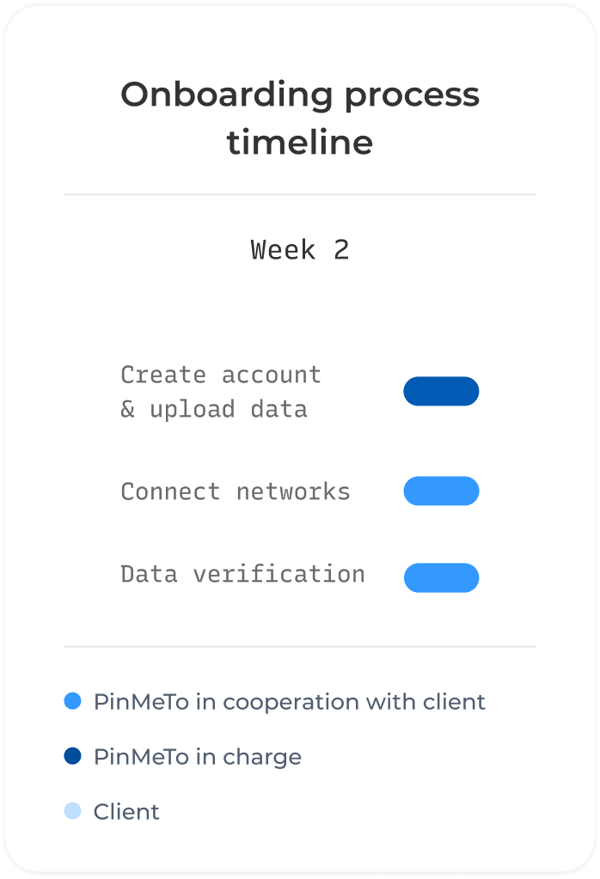Click the Client legend text
This screenshot has width=600, height=879.
click(126, 812)
